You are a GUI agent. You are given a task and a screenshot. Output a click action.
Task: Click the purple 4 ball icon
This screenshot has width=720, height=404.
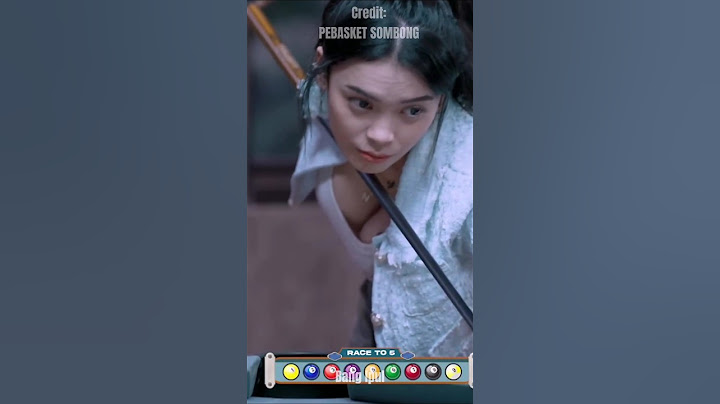pyautogui.click(x=352, y=371)
